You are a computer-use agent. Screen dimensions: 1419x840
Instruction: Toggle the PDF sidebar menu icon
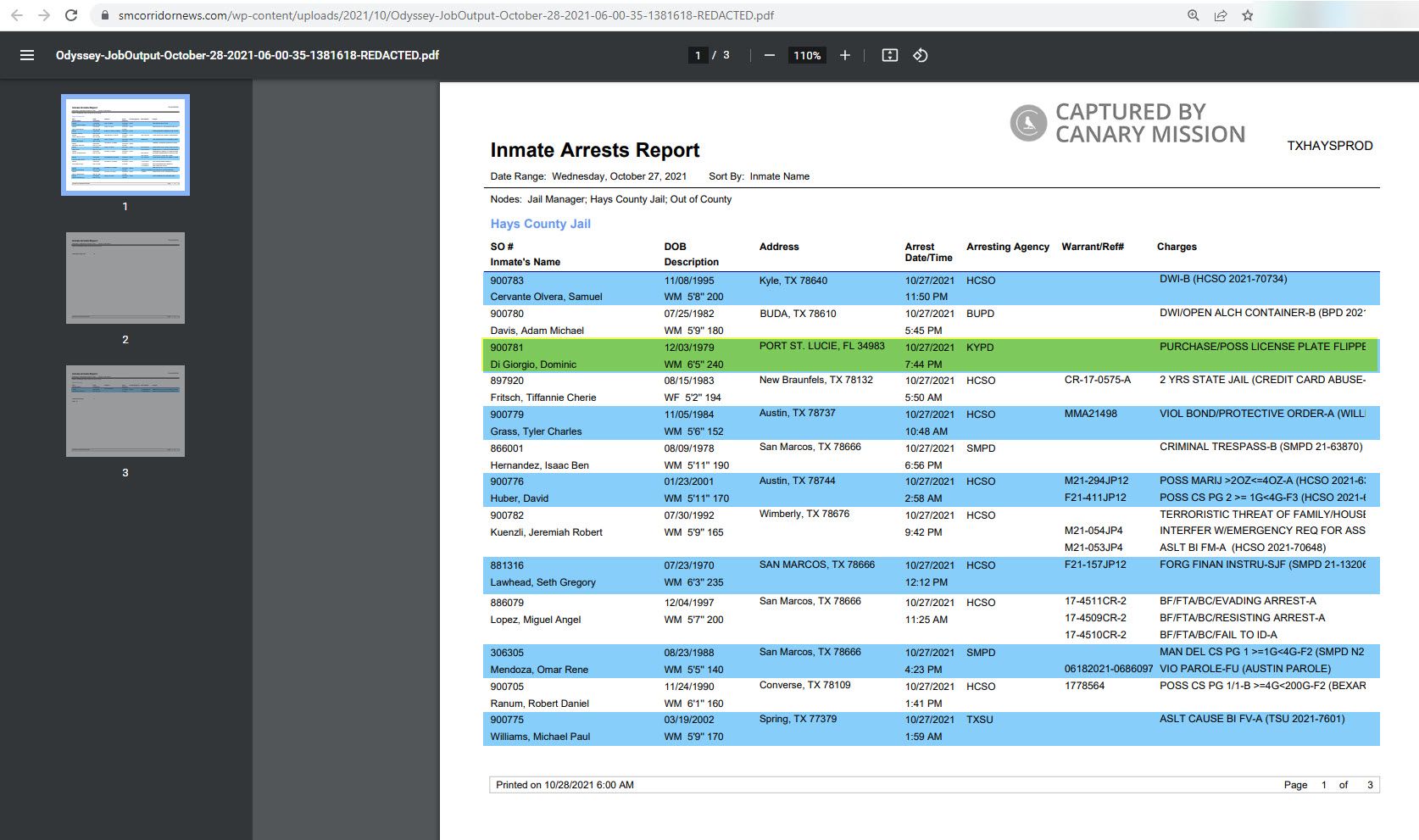tap(27, 55)
